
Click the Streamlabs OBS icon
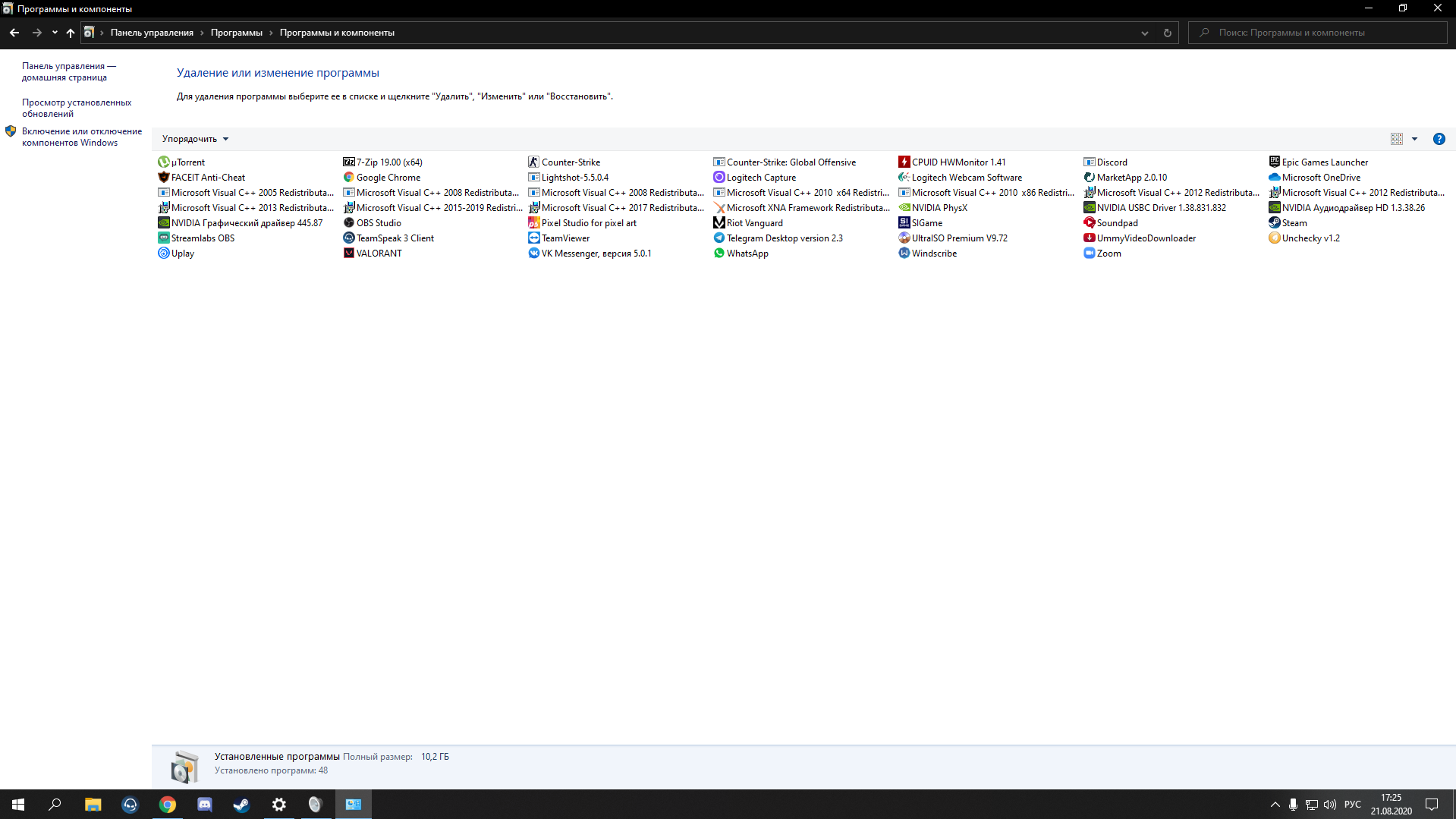coord(163,238)
